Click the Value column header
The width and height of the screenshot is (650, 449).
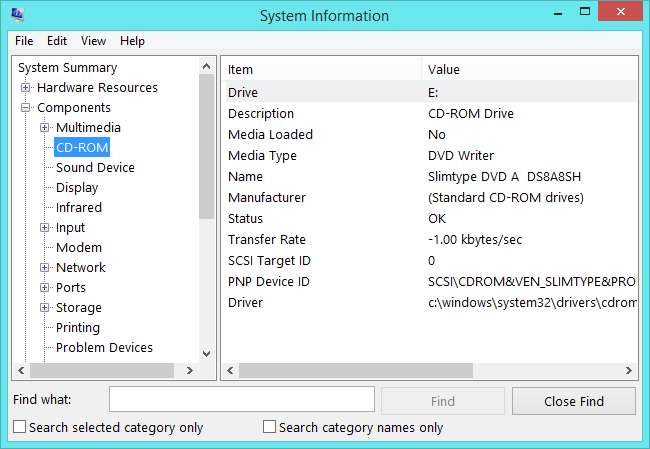pyautogui.click(x=444, y=70)
